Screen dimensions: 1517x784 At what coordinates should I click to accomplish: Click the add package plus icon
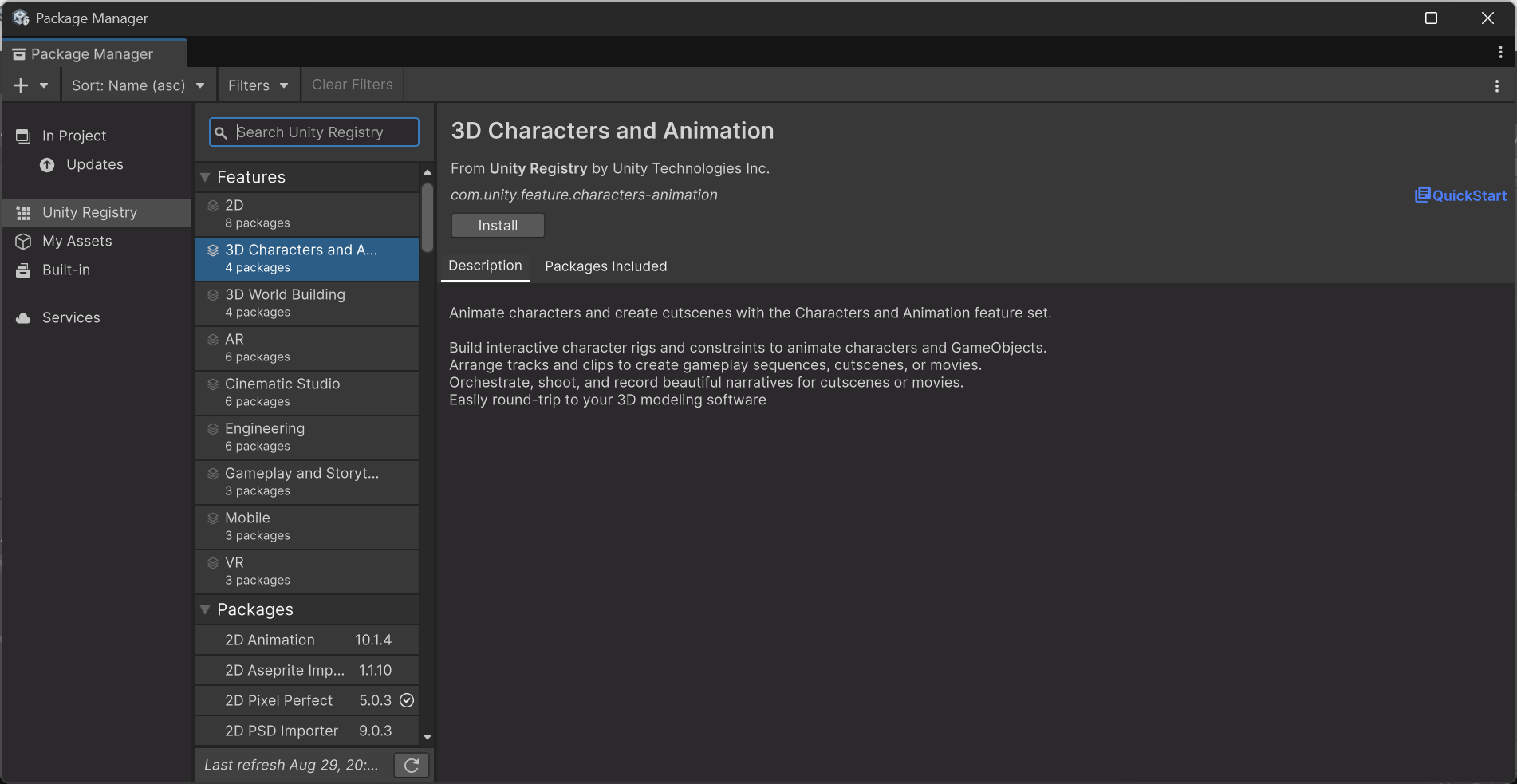21,85
